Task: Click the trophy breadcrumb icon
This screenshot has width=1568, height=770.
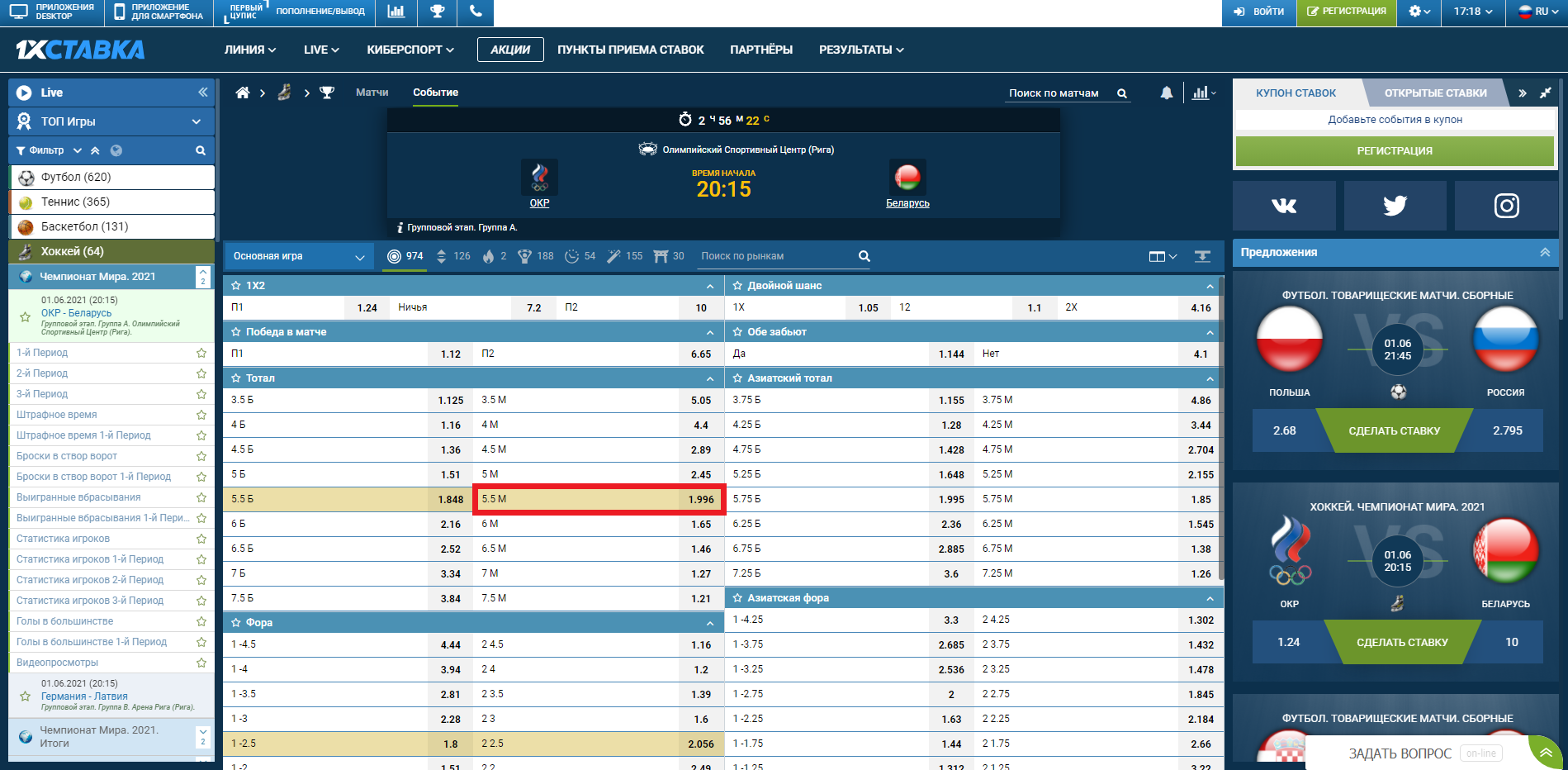Action: [327, 93]
